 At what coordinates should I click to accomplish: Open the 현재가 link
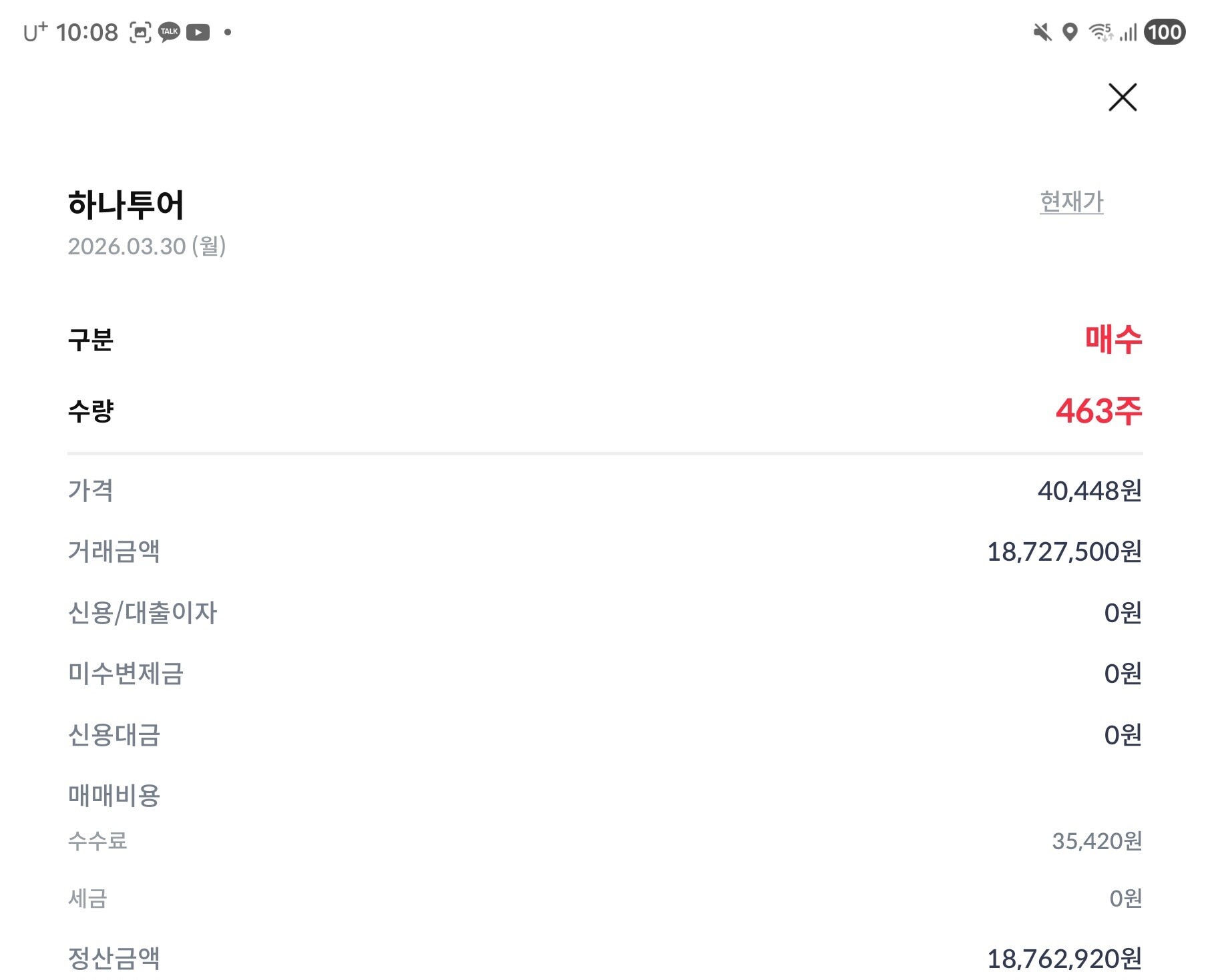pyautogui.click(x=1071, y=202)
